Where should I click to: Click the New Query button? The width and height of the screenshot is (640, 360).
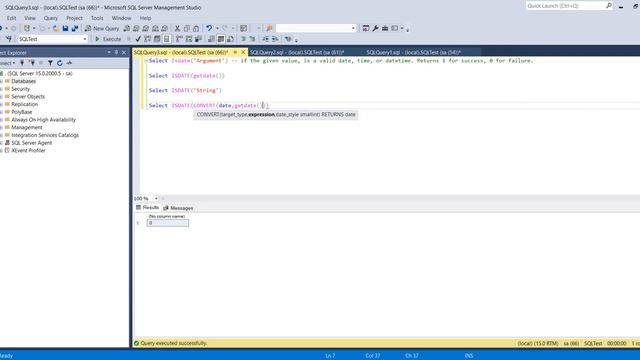(102, 29)
